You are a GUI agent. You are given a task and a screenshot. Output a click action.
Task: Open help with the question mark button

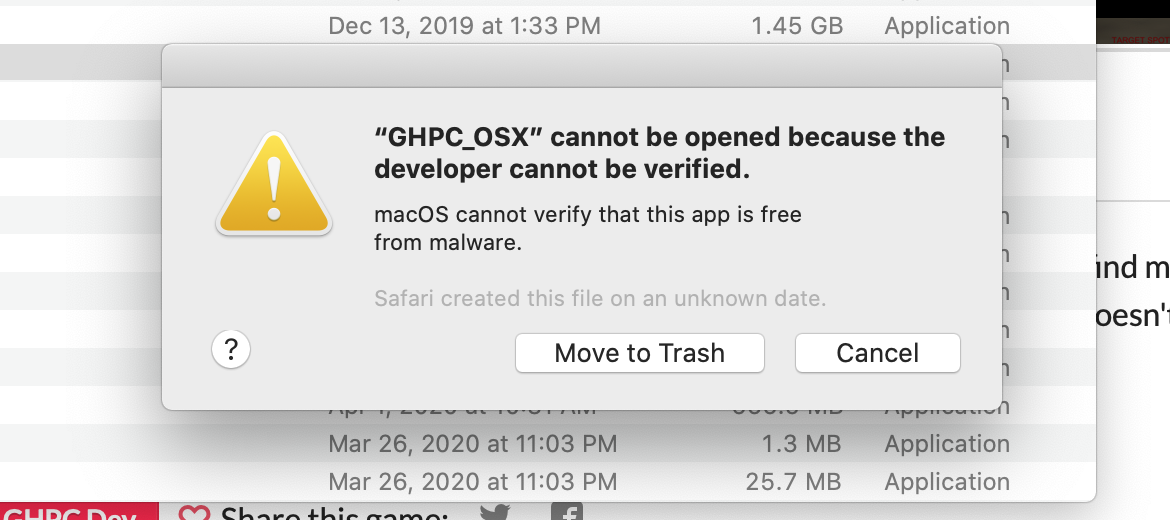coord(231,350)
